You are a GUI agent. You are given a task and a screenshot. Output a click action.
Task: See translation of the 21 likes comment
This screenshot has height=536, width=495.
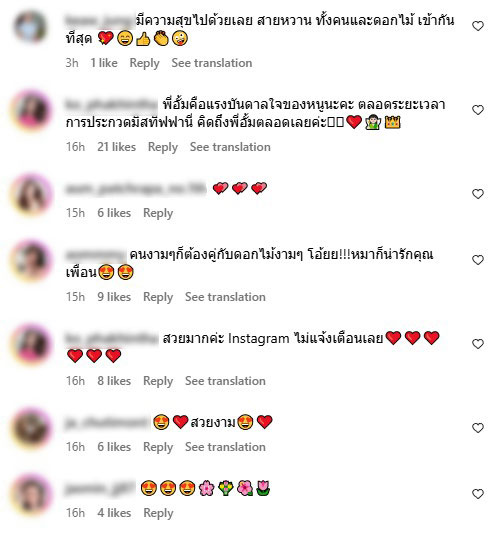tap(230, 147)
